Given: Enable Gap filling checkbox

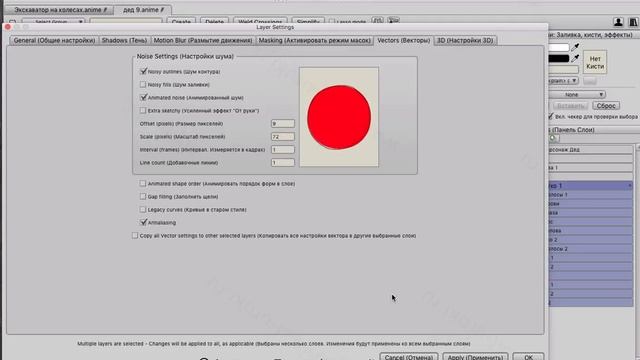Looking at the screenshot, I should pos(143,197).
